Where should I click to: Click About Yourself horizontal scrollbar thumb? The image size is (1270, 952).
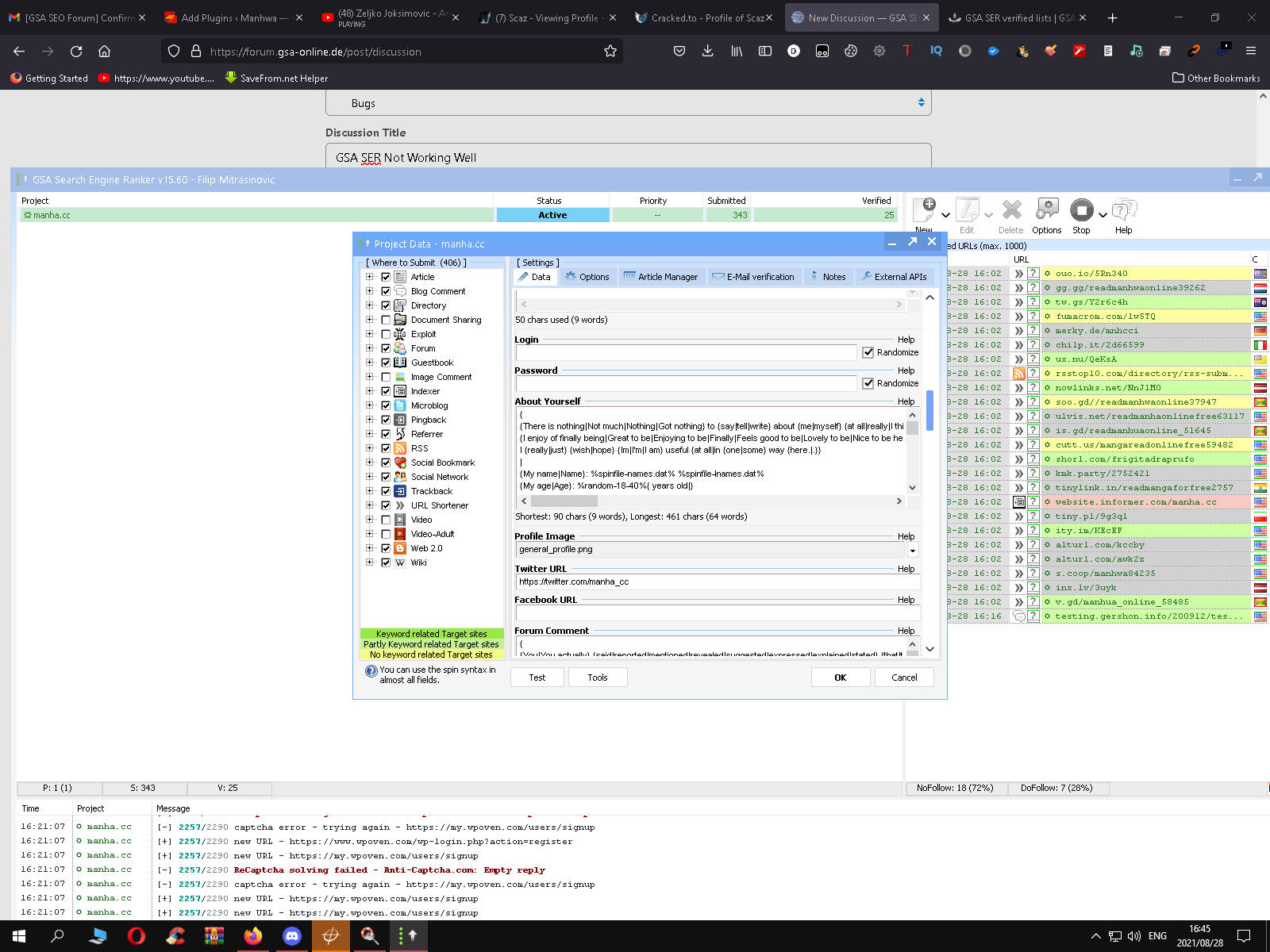[x=564, y=501]
